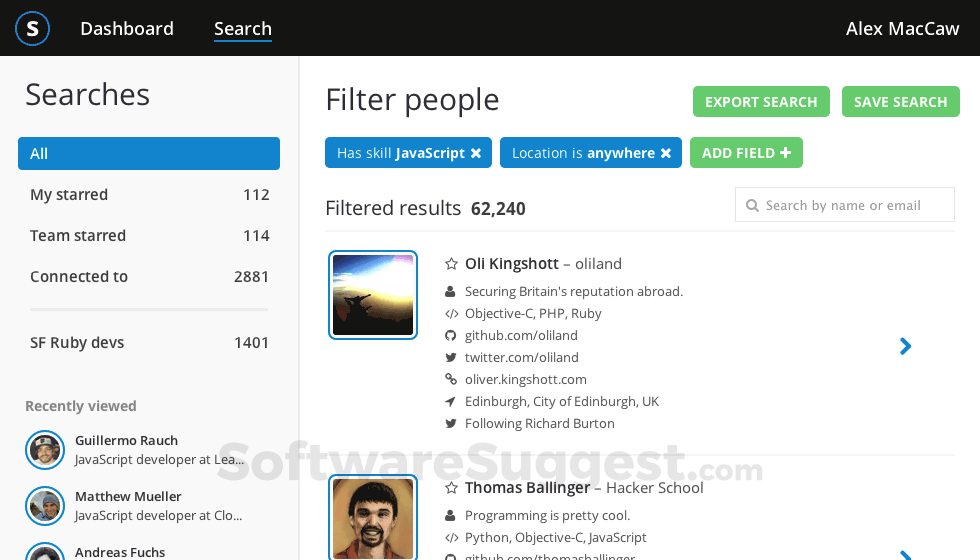Show My starred people list
The width and height of the screenshot is (980, 560).
149,194
